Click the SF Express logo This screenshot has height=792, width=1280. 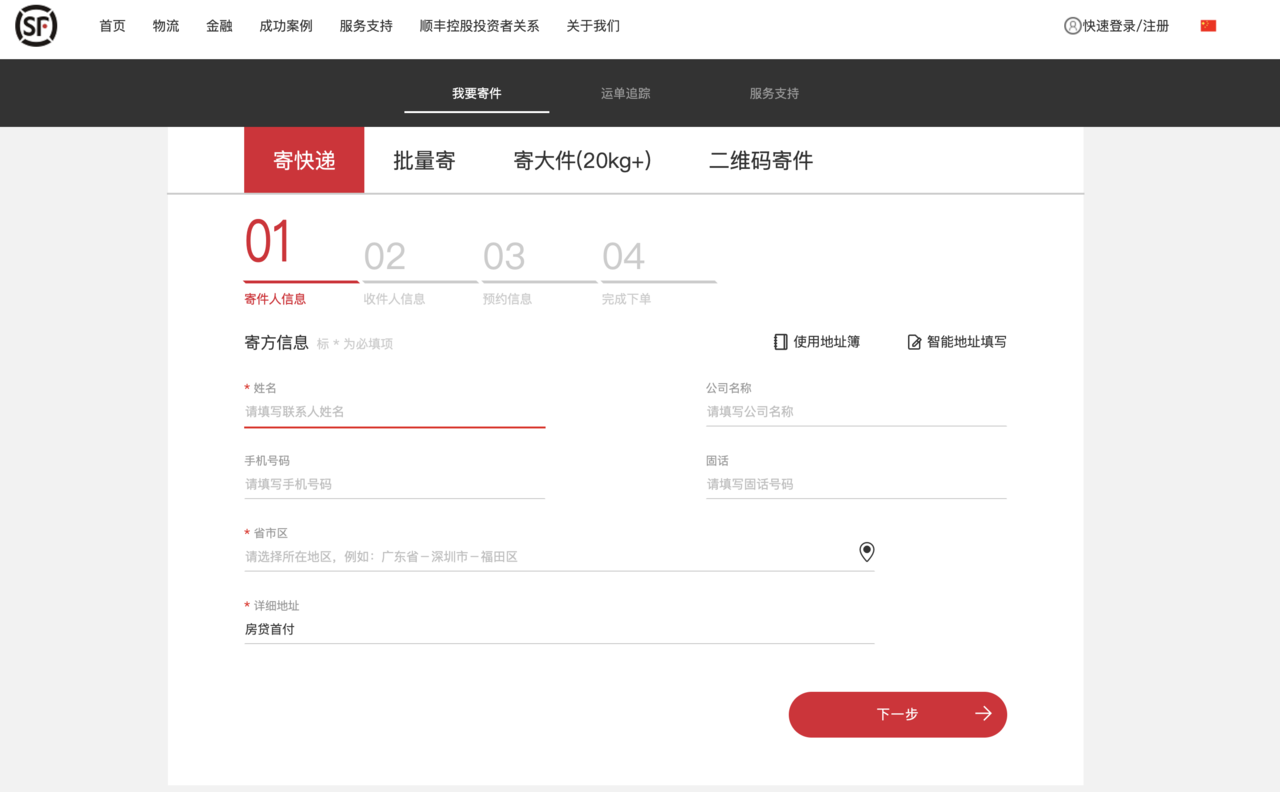36,26
